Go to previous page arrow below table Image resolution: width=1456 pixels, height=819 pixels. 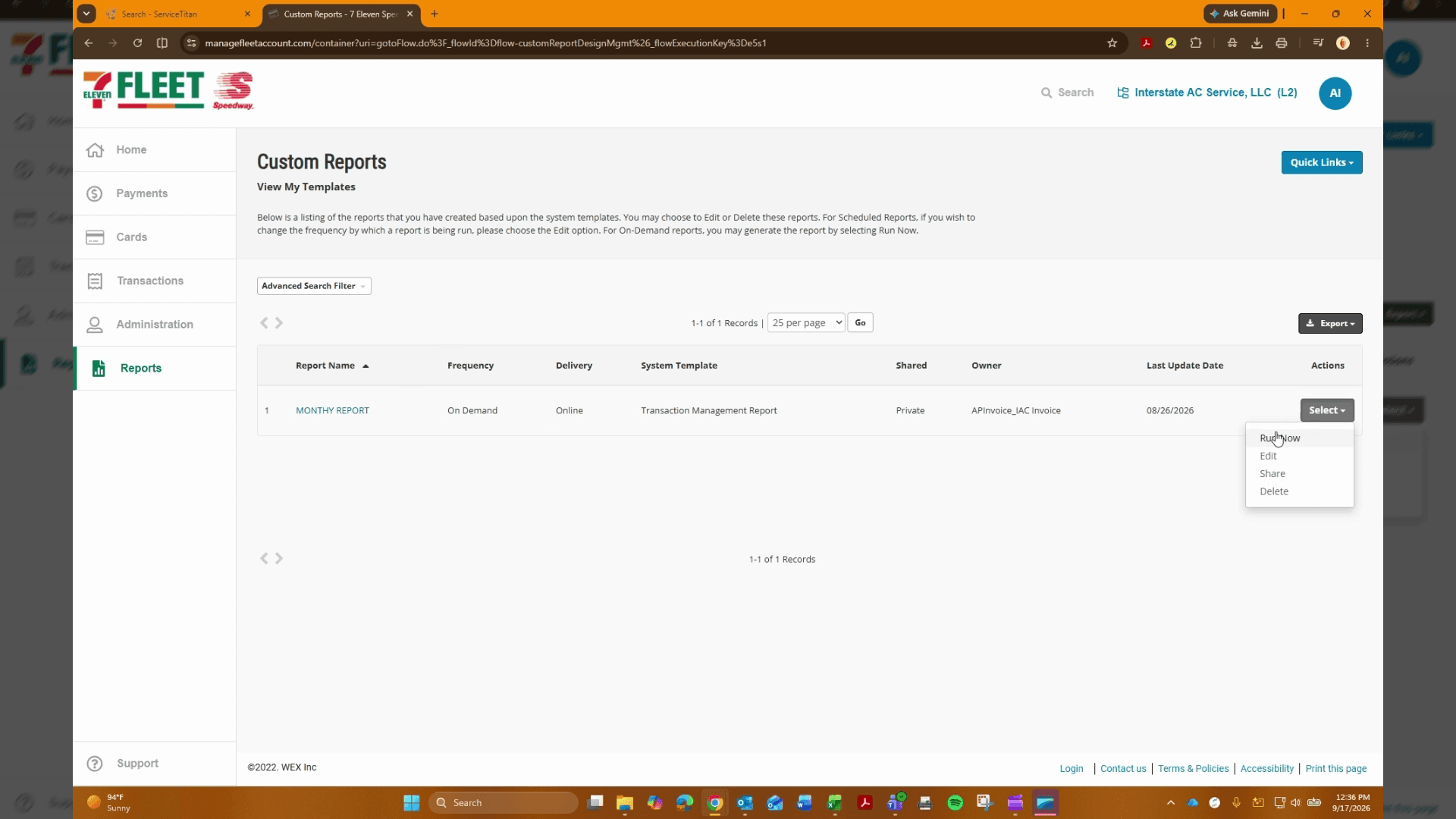coord(264,559)
